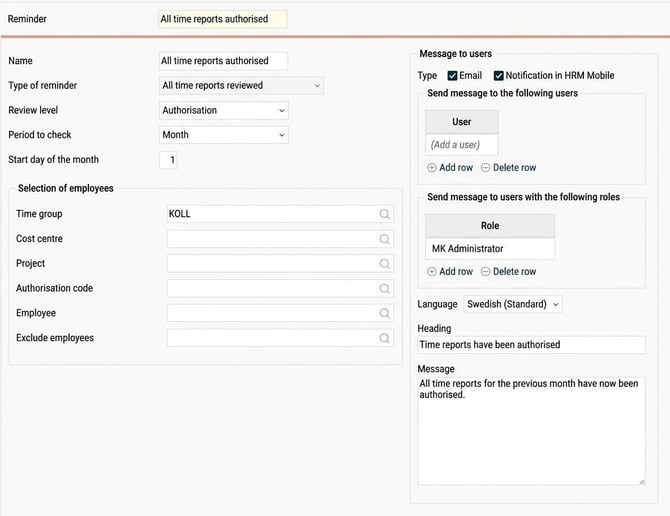The height and width of the screenshot is (516, 670).
Task: Click the Role column header
Action: coord(490,226)
